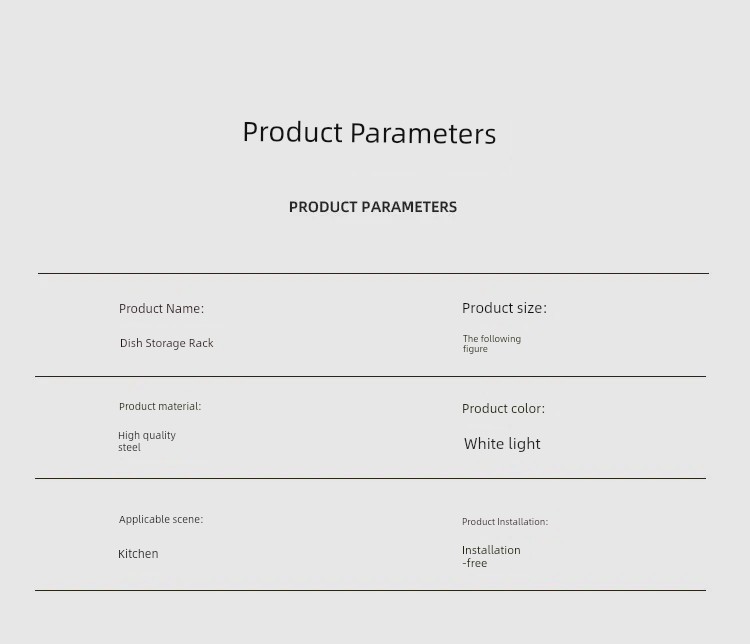Click the Applicable scene: label
The height and width of the screenshot is (644, 750).
pyautogui.click(x=161, y=519)
